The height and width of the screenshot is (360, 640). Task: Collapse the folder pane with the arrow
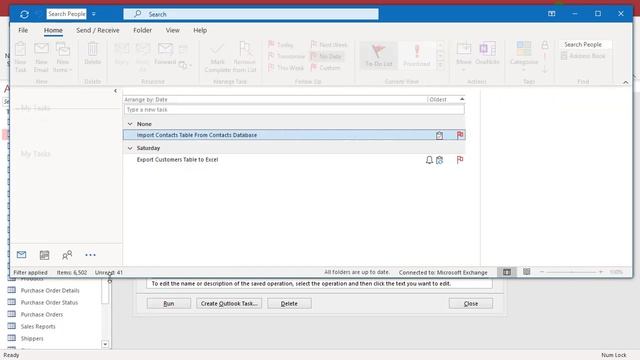click(116, 91)
